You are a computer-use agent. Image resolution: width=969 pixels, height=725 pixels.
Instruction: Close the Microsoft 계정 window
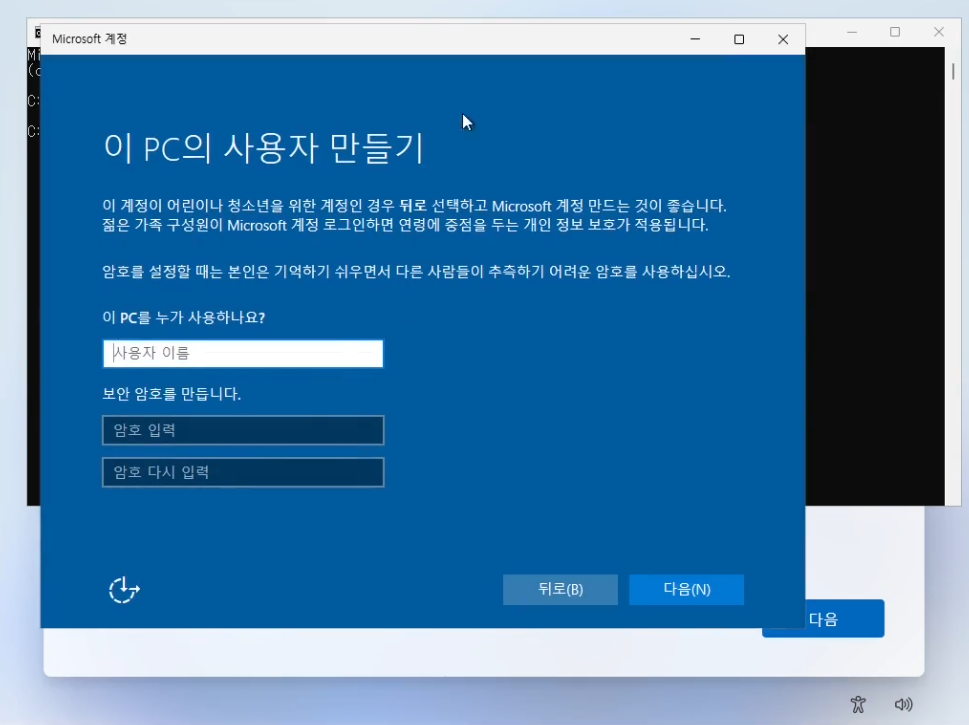point(783,39)
